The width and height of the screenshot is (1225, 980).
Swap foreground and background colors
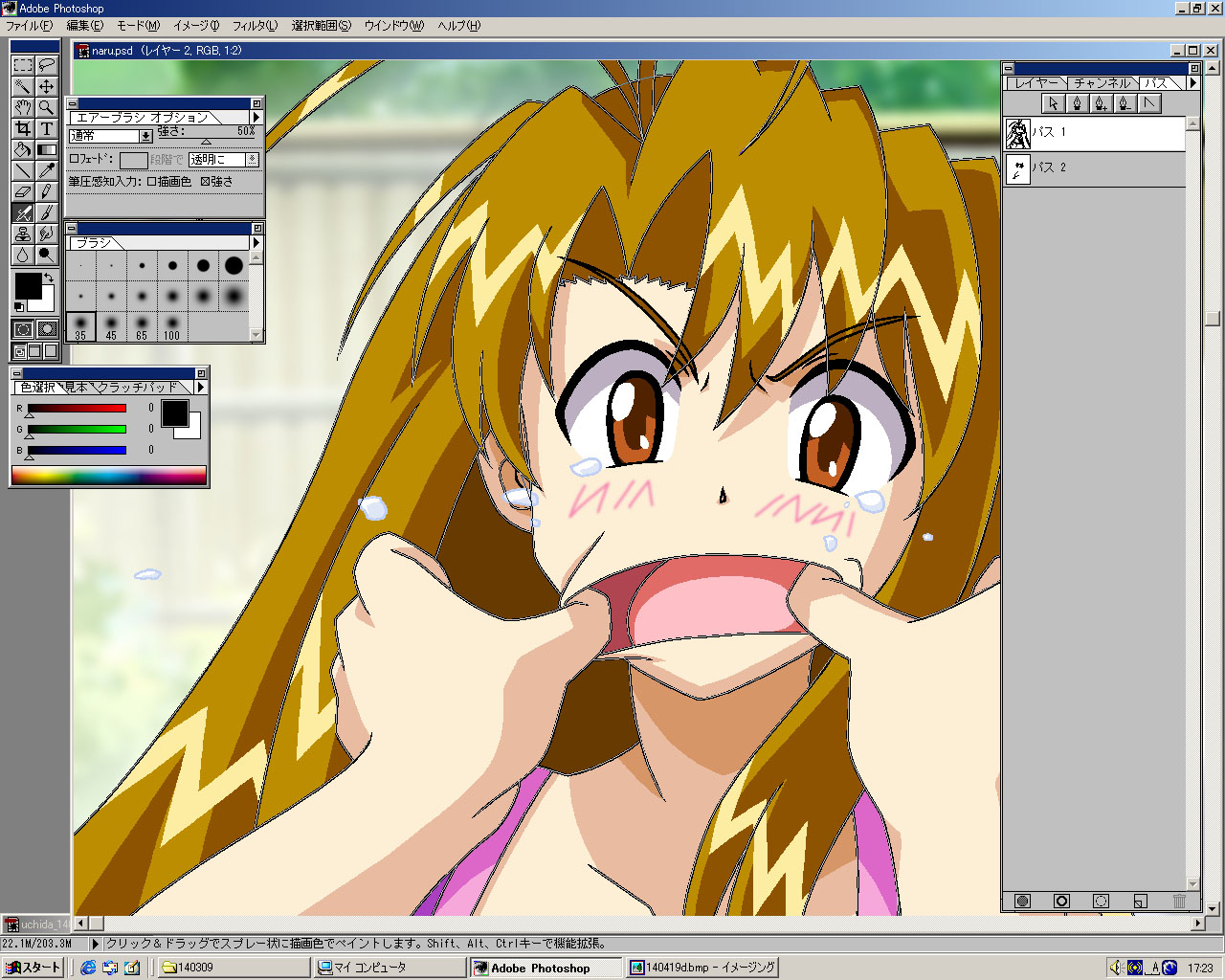point(48,278)
